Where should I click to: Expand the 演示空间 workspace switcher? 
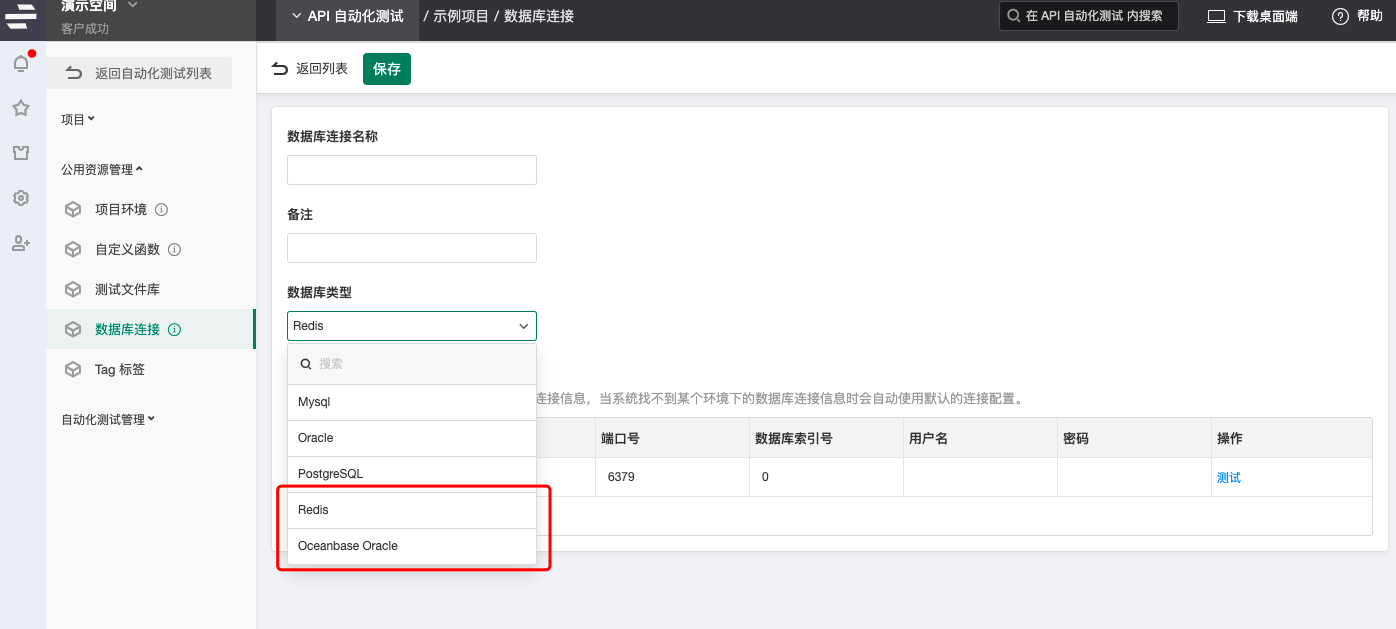click(99, 6)
